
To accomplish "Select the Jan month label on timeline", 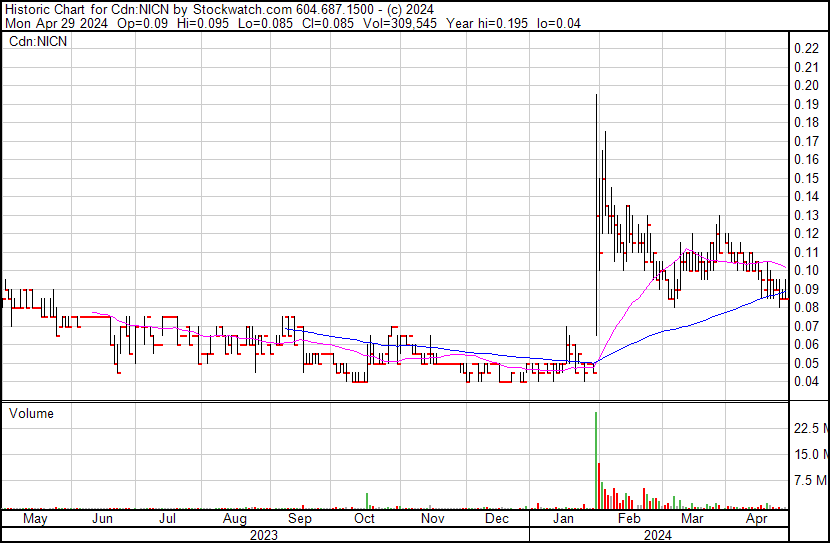I will click(563, 519).
